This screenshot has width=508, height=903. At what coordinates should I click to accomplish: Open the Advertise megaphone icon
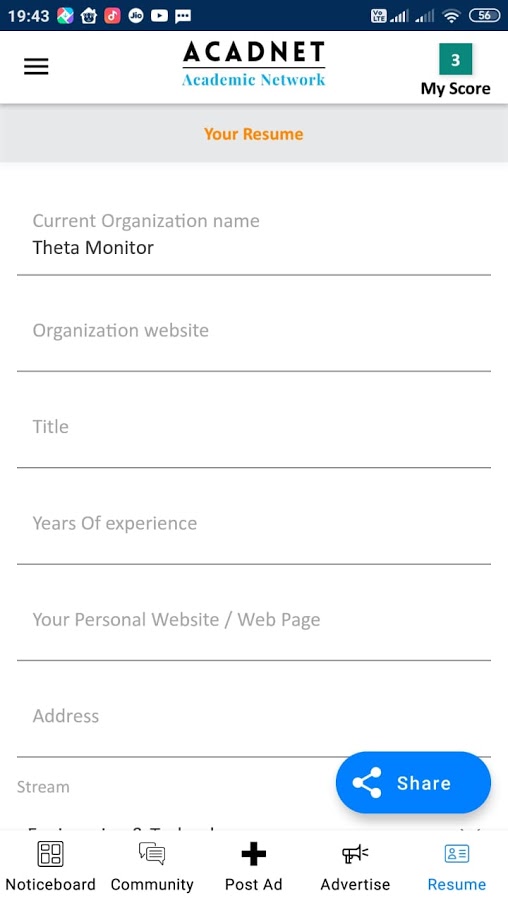pyautogui.click(x=355, y=853)
